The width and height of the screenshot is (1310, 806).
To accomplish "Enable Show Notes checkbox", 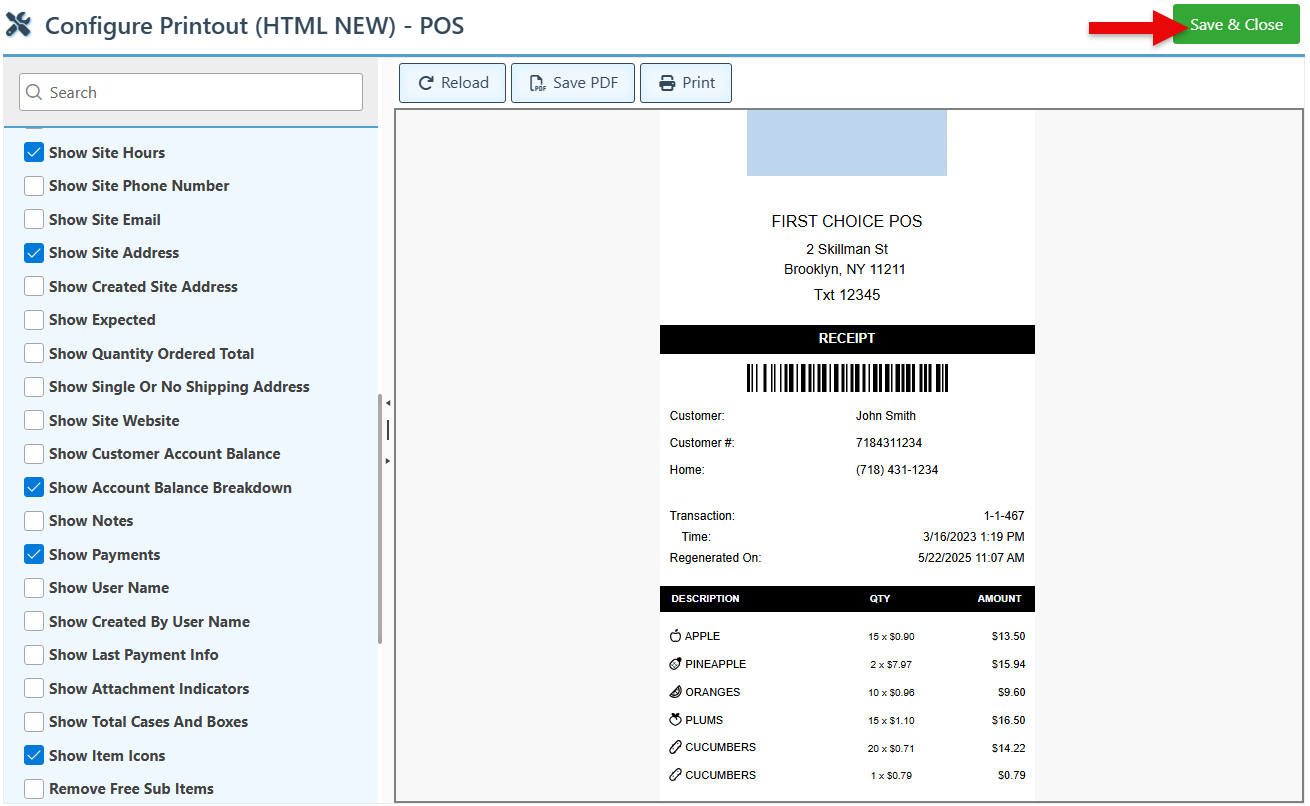I will point(34,521).
